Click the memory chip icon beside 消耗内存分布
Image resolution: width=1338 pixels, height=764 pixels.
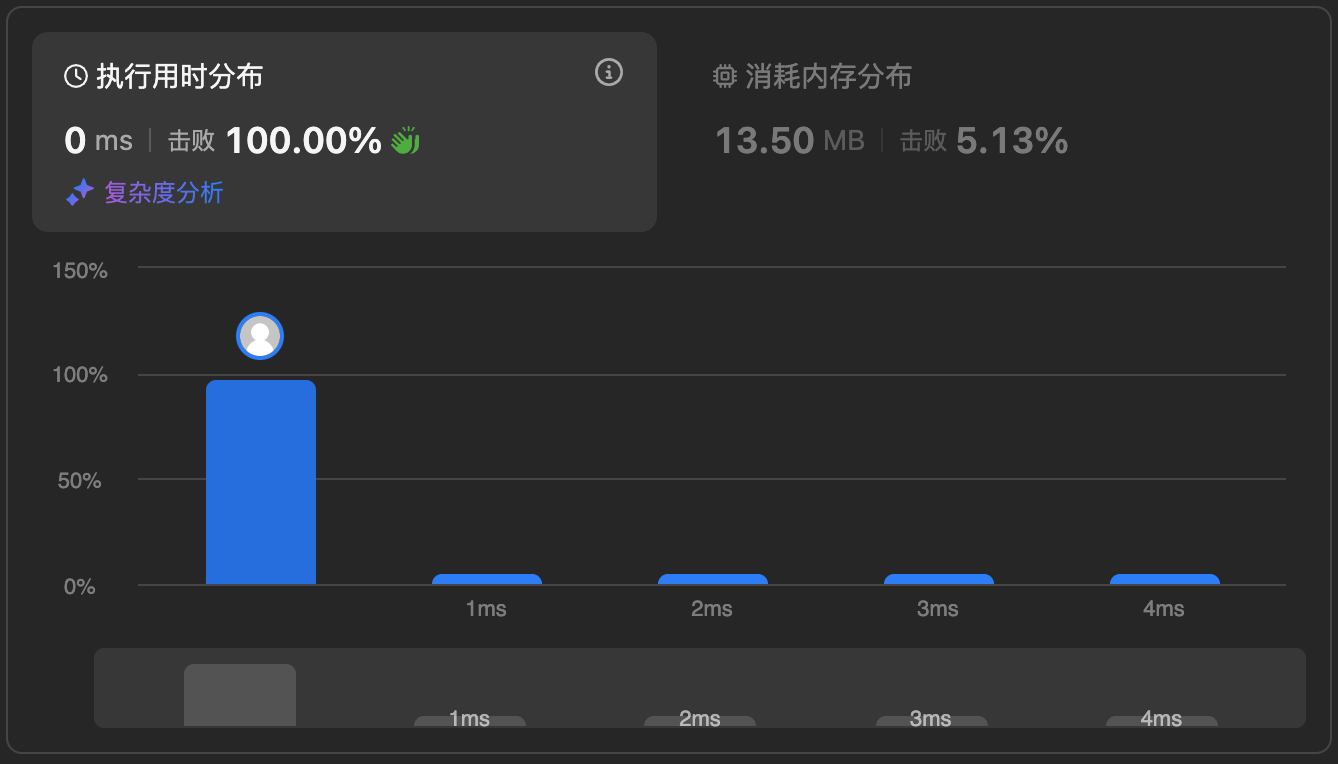(x=724, y=77)
